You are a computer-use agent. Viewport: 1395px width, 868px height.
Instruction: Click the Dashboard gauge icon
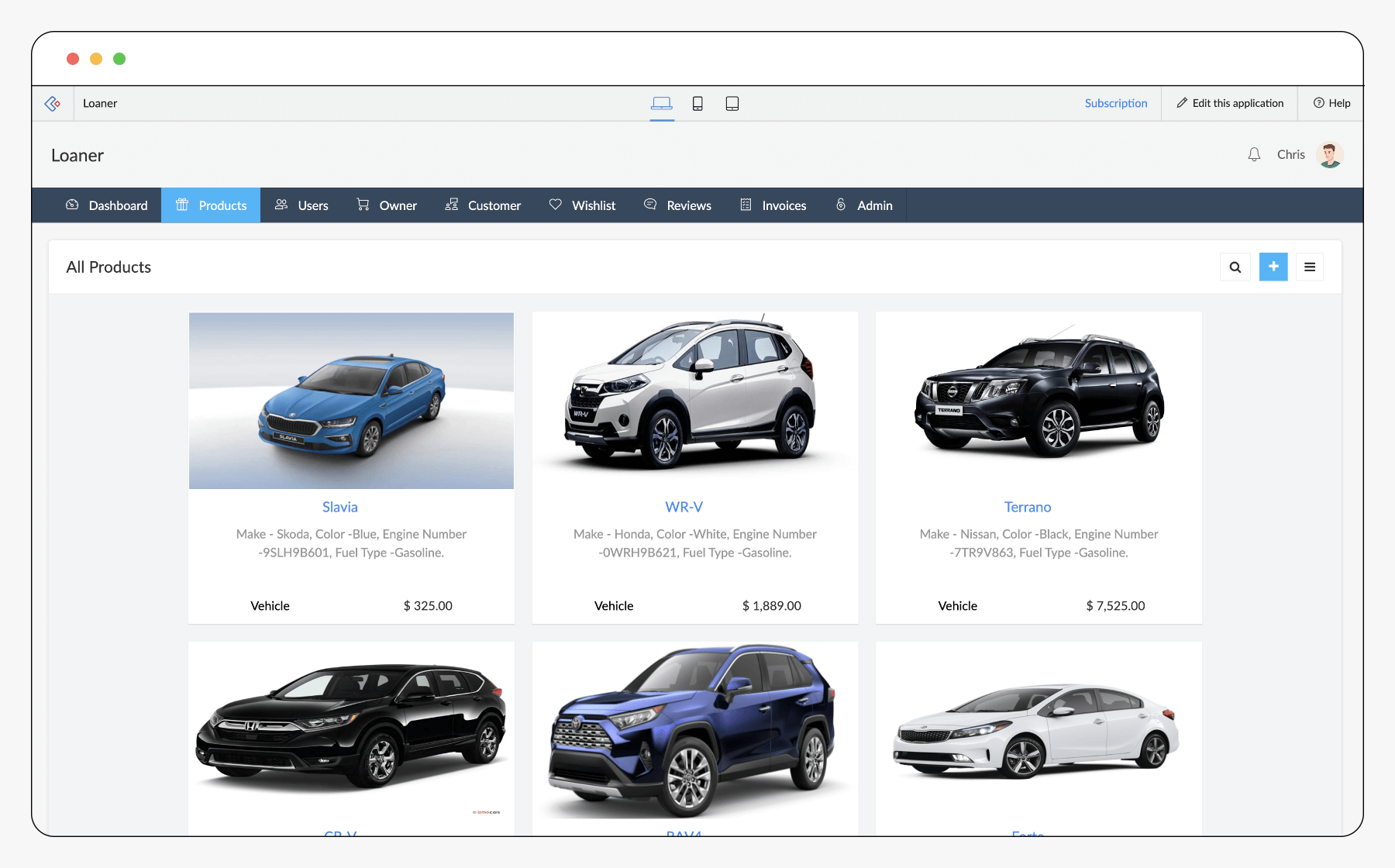click(72, 205)
